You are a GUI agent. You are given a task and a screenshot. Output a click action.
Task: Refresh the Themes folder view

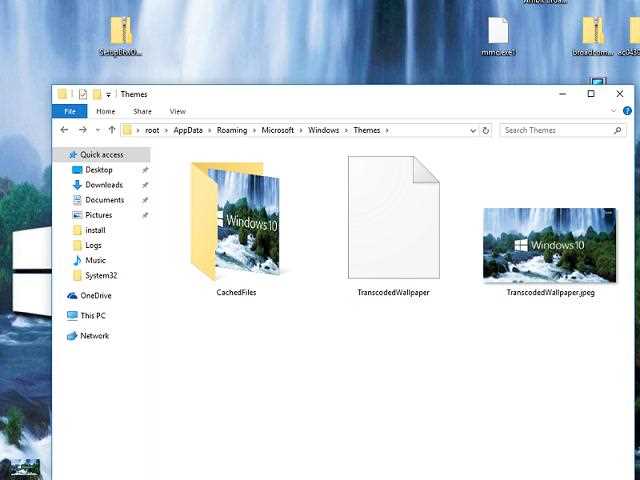point(486,131)
